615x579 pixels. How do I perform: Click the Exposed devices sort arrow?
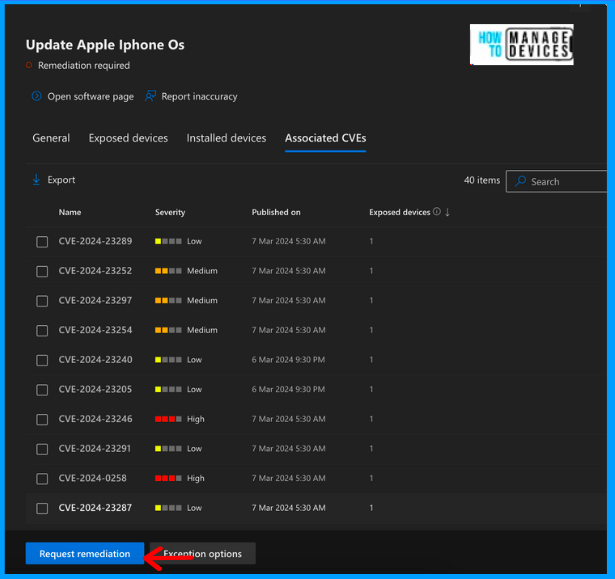tap(447, 212)
